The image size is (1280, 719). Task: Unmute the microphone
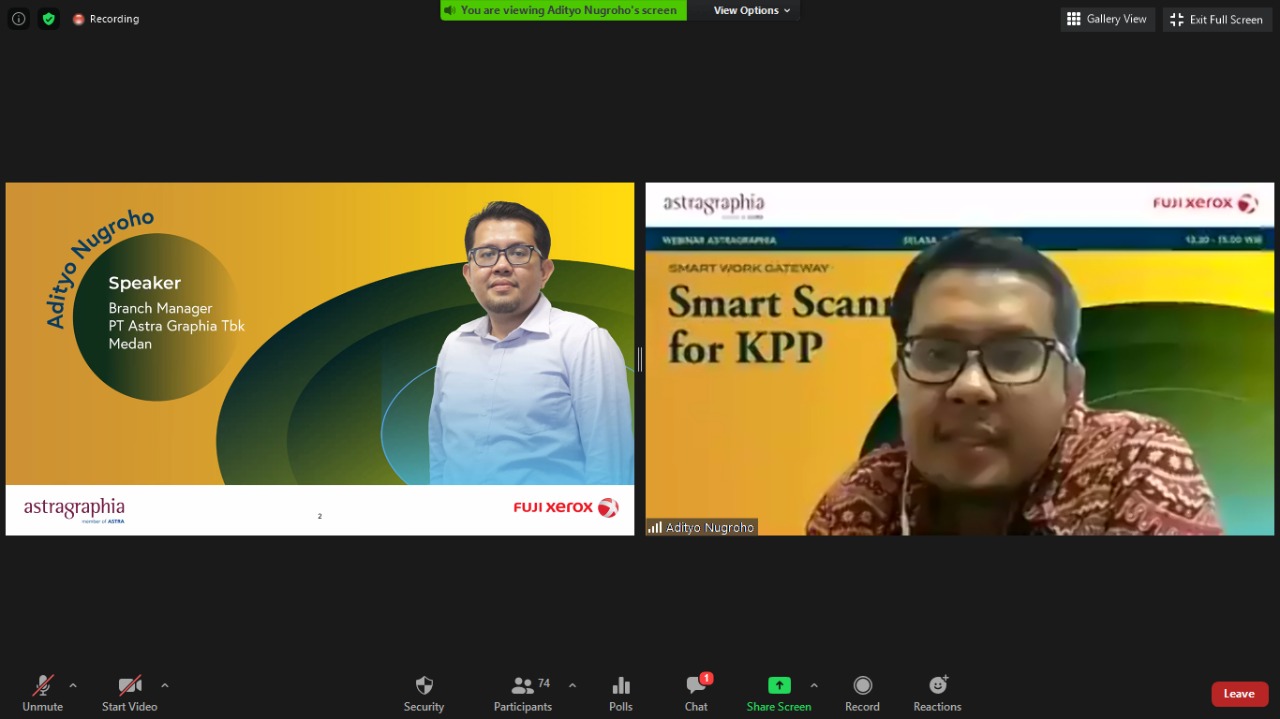point(43,692)
